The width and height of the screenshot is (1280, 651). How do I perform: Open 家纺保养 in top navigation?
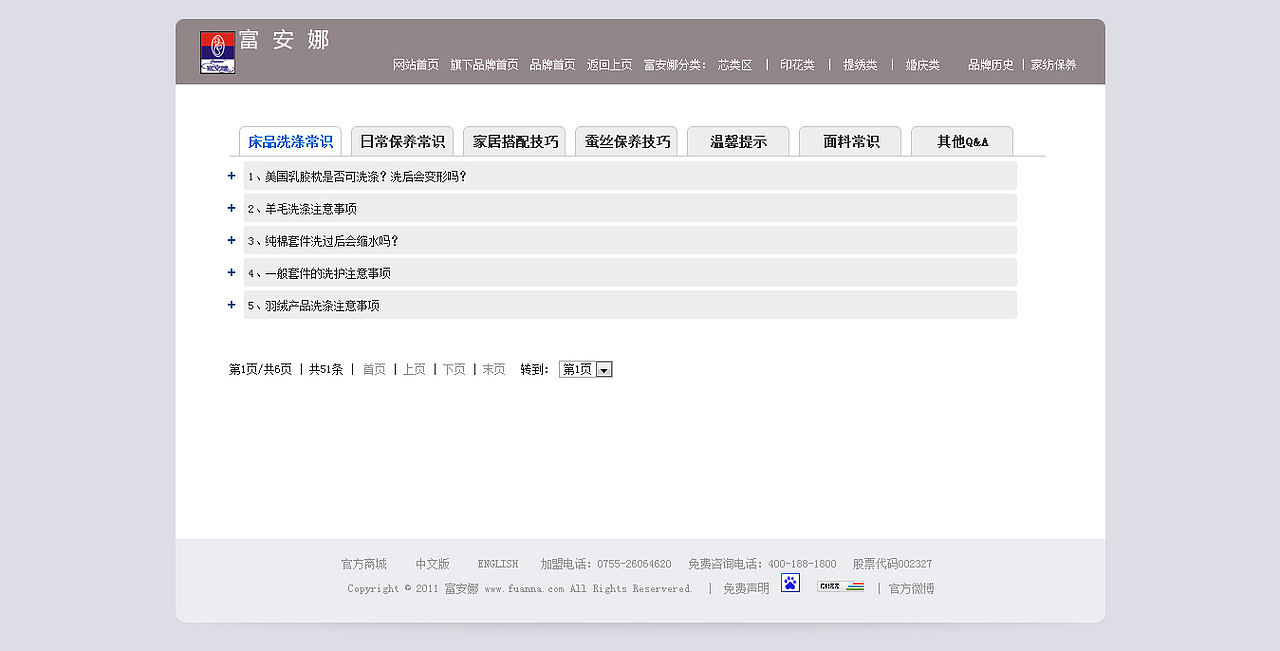[x=1054, y=65]
